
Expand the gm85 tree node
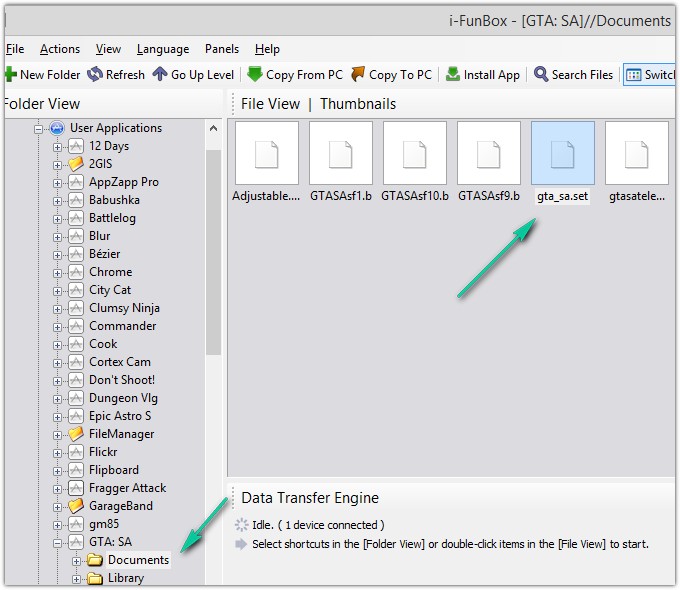[57, 525]
